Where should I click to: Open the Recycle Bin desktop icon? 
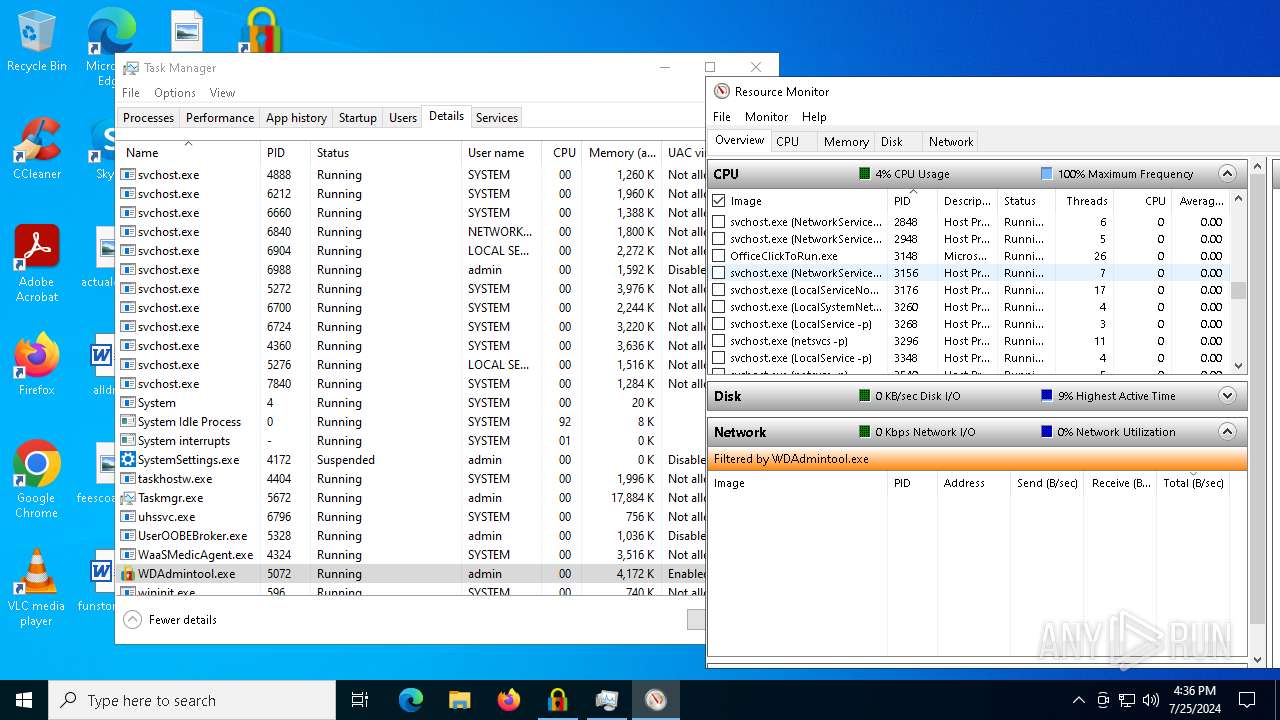point(36,42)
